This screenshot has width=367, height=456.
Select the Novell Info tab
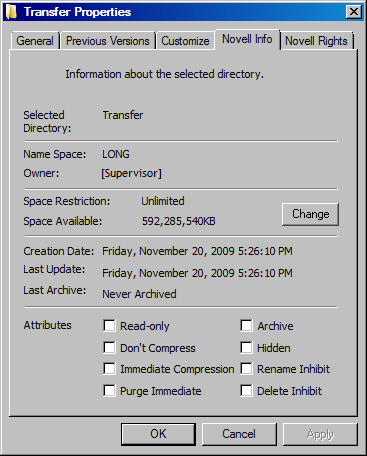tap(247, 39)
